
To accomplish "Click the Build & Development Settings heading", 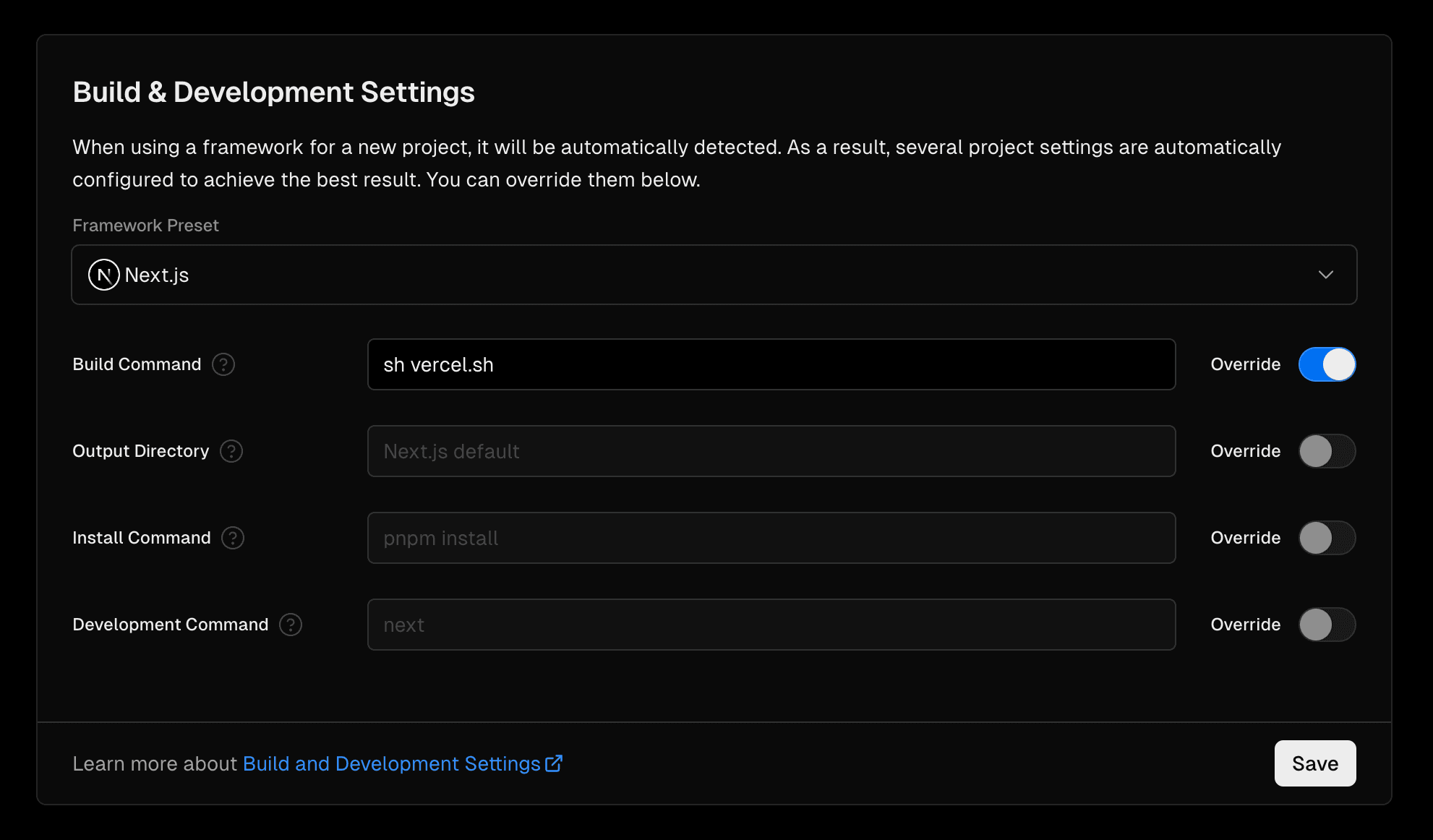I will (273, 92).
